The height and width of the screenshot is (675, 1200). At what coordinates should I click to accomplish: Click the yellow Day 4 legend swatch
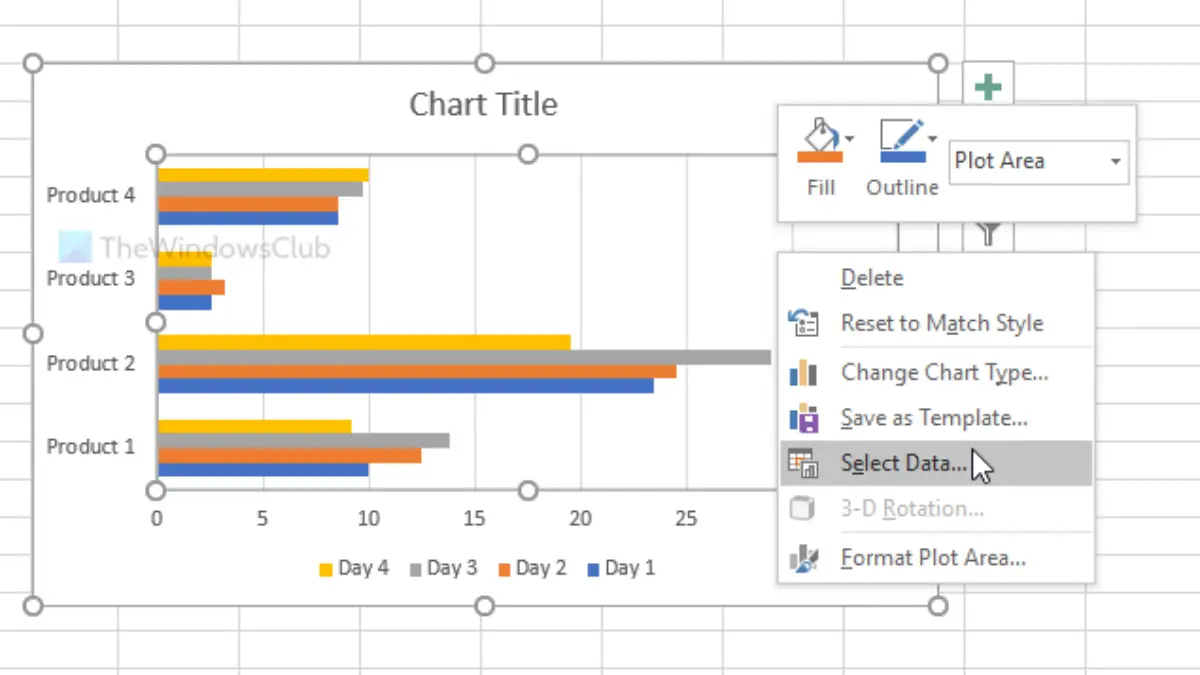[x=326, y=570]
